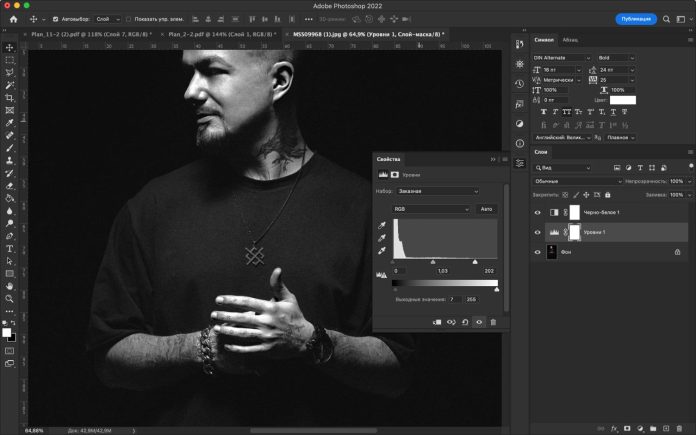The image size is (696, 435).
Task: Click the Home icon in options bar
Action: (13, 19)
